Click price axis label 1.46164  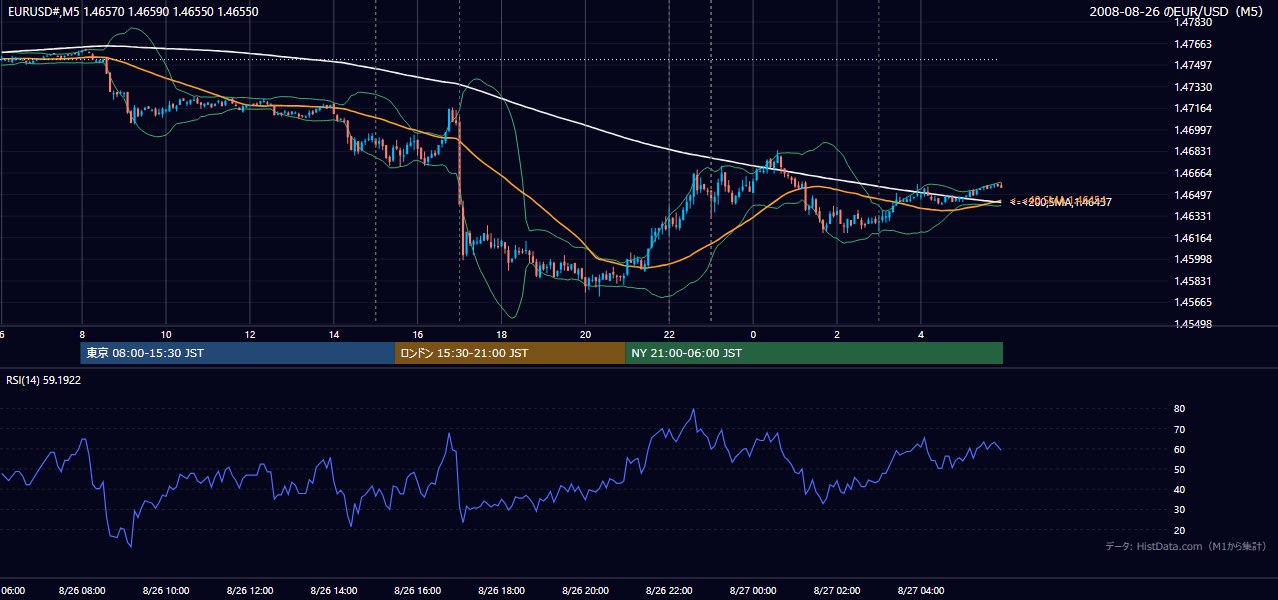tap(1192, 238)
